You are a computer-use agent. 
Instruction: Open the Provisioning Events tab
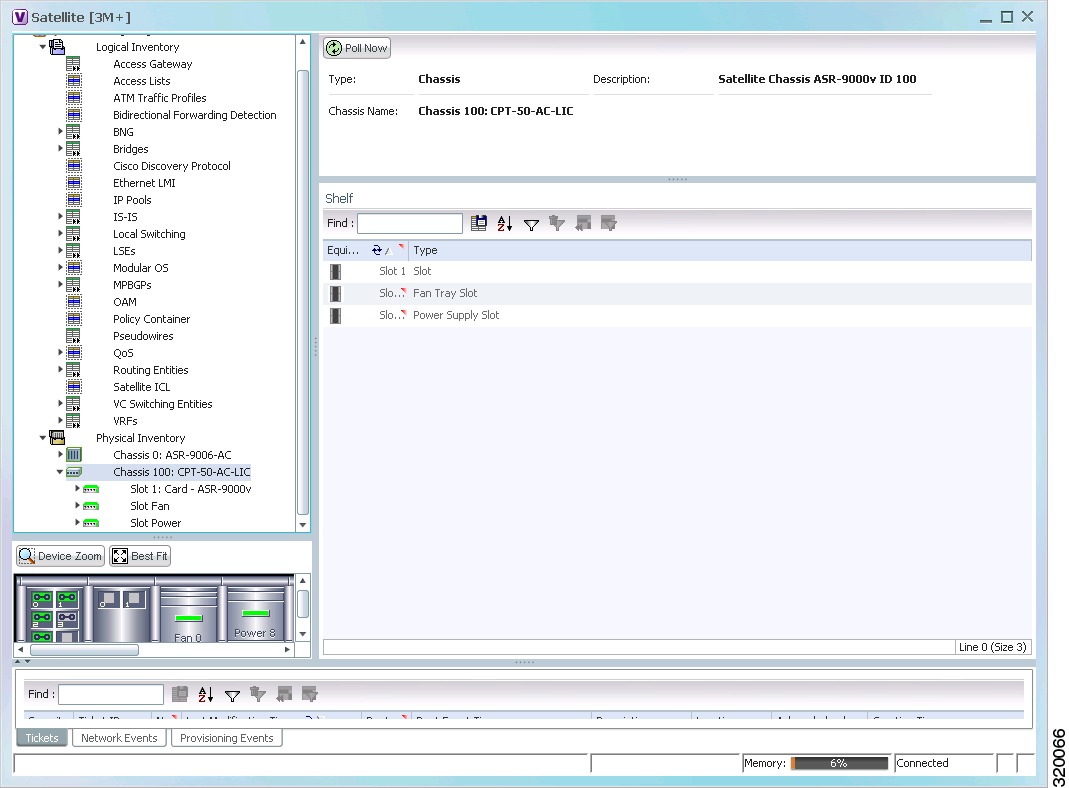coord(226,738)
